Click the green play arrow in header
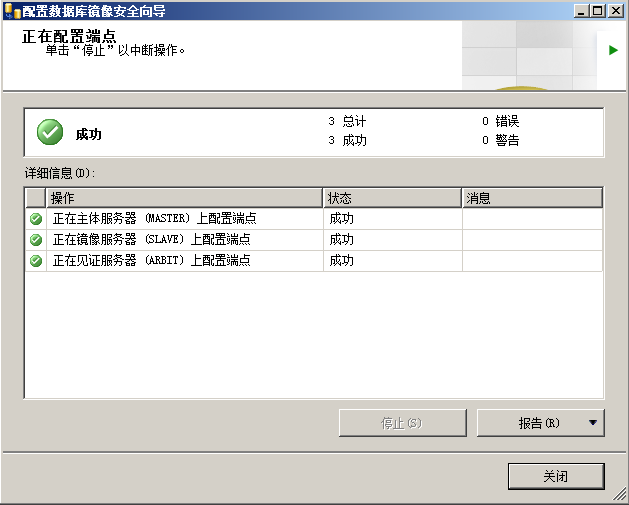This screenshot has width=629, height=505. click(613, 50)
